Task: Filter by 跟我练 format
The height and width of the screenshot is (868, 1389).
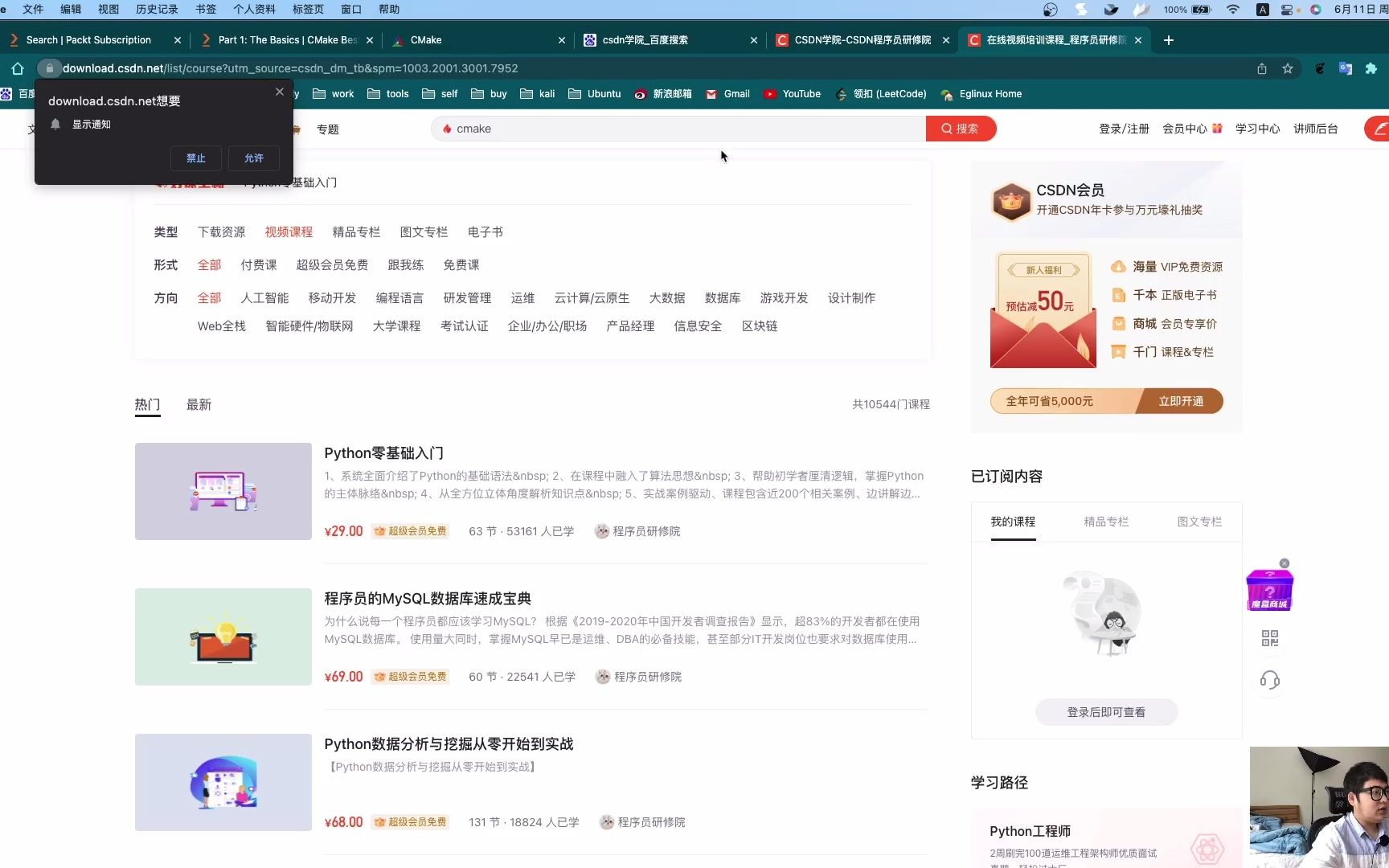Action: click(406, 265)
